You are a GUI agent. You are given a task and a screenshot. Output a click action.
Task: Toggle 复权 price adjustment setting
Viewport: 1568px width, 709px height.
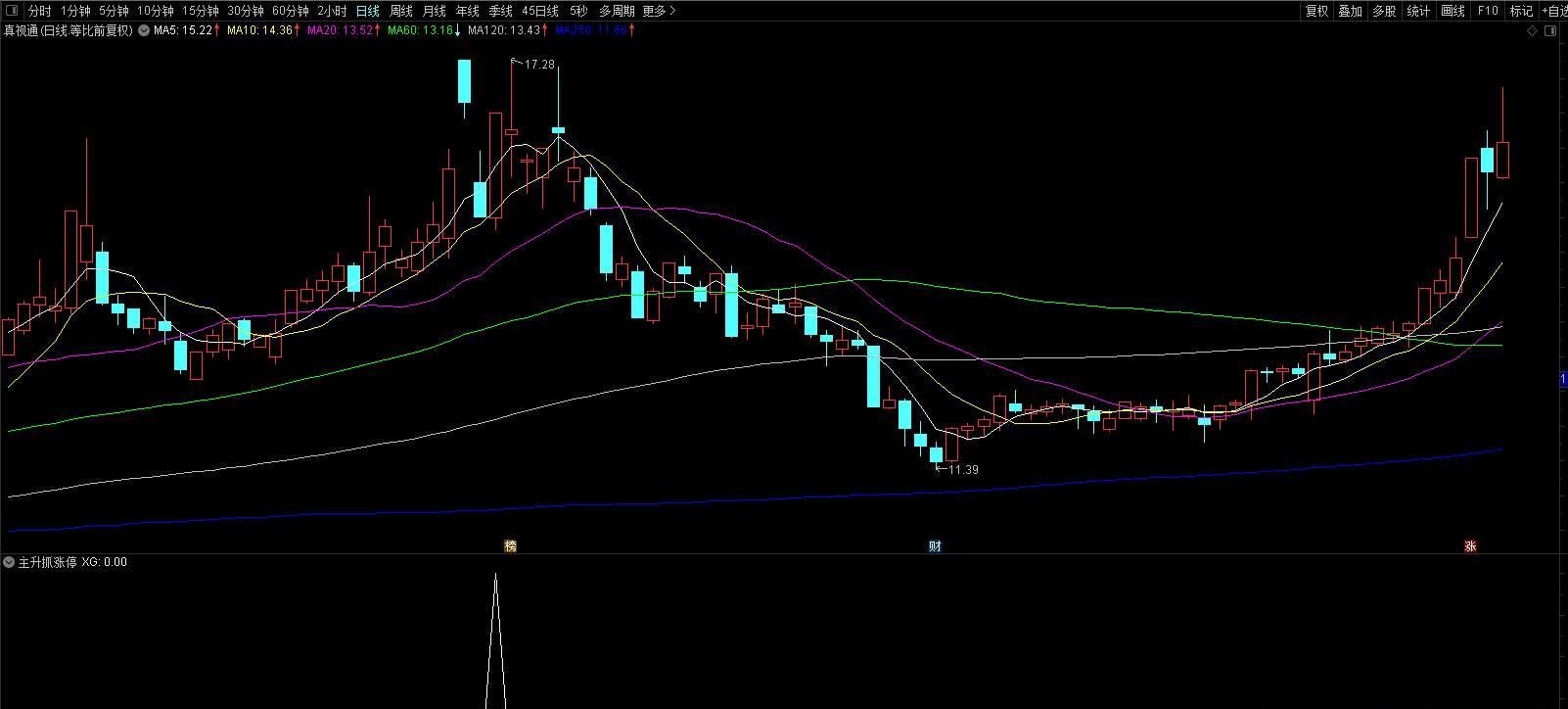(1317, 11)
